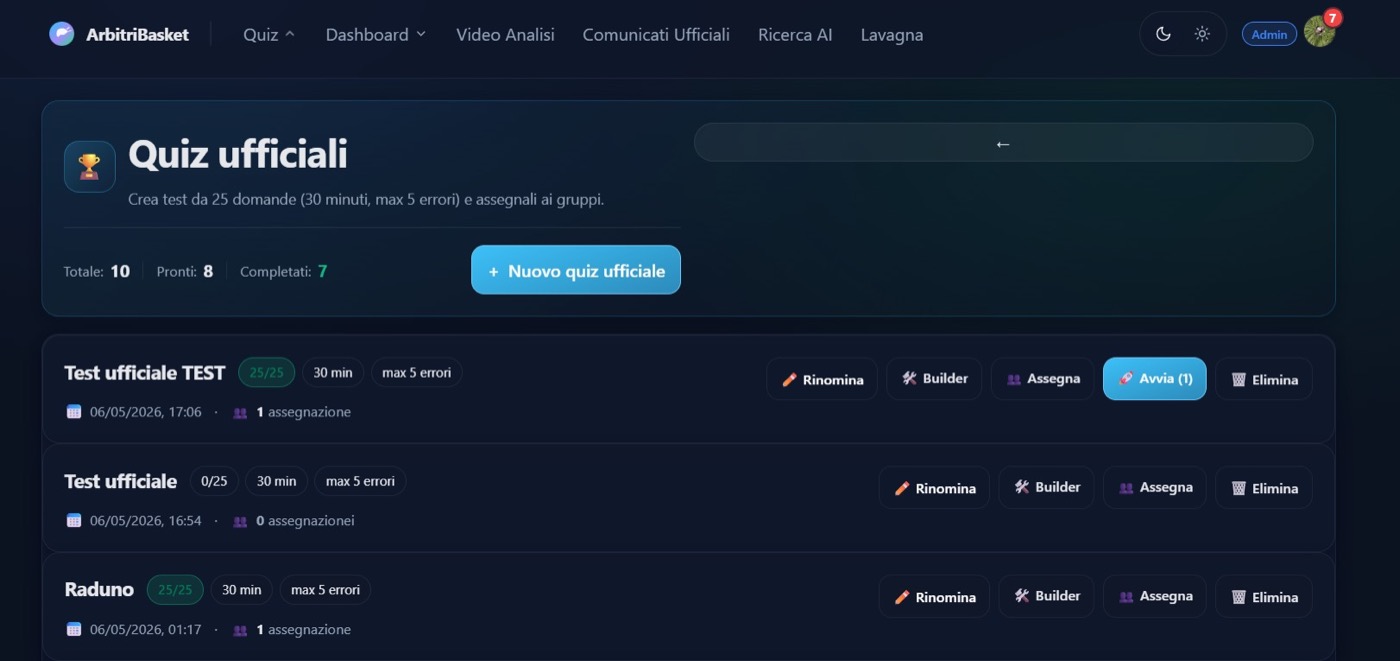
Task: Click the ArbitriBasket logo icon
Action: tap(61, 34)
